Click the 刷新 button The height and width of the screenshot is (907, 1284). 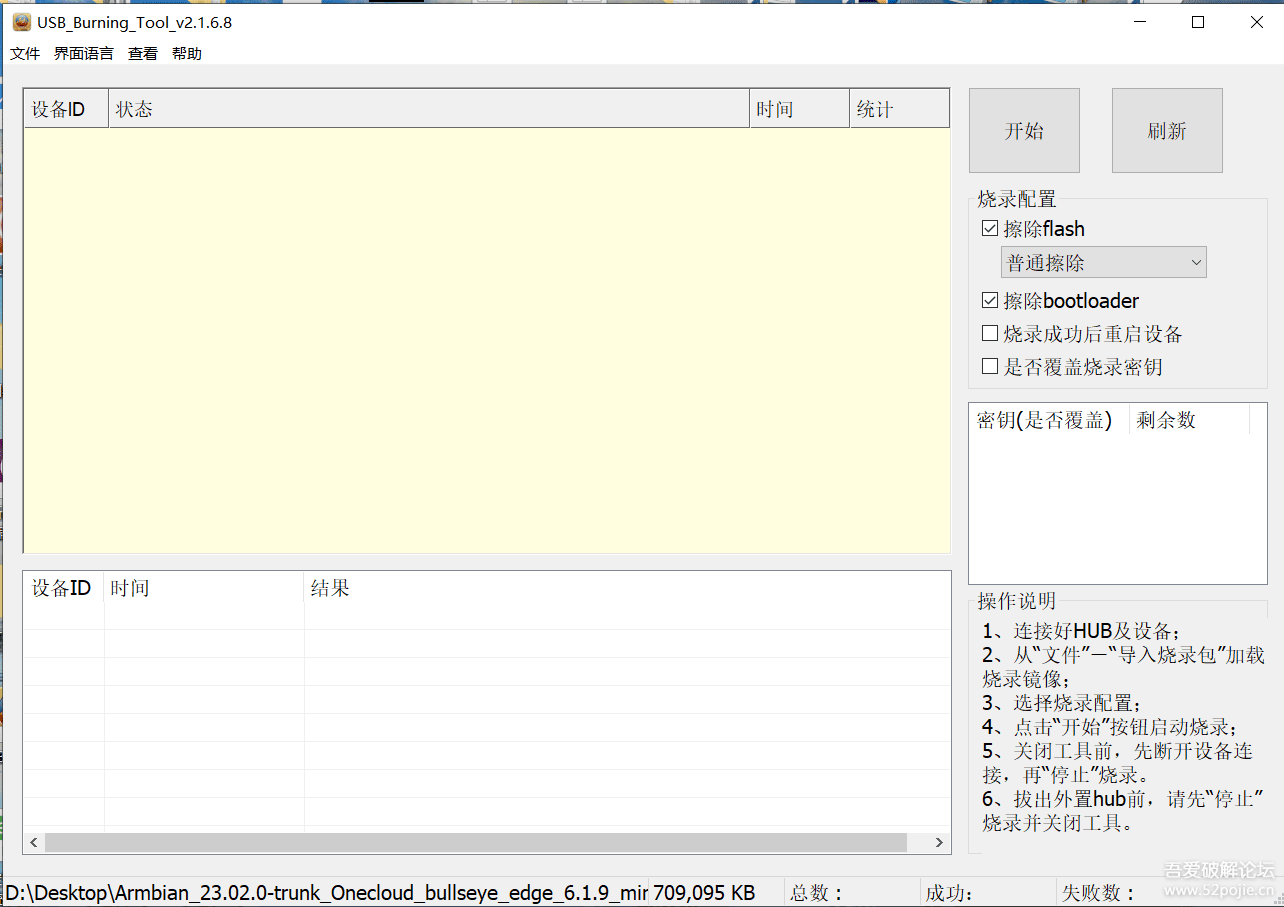click(1167, 131)
